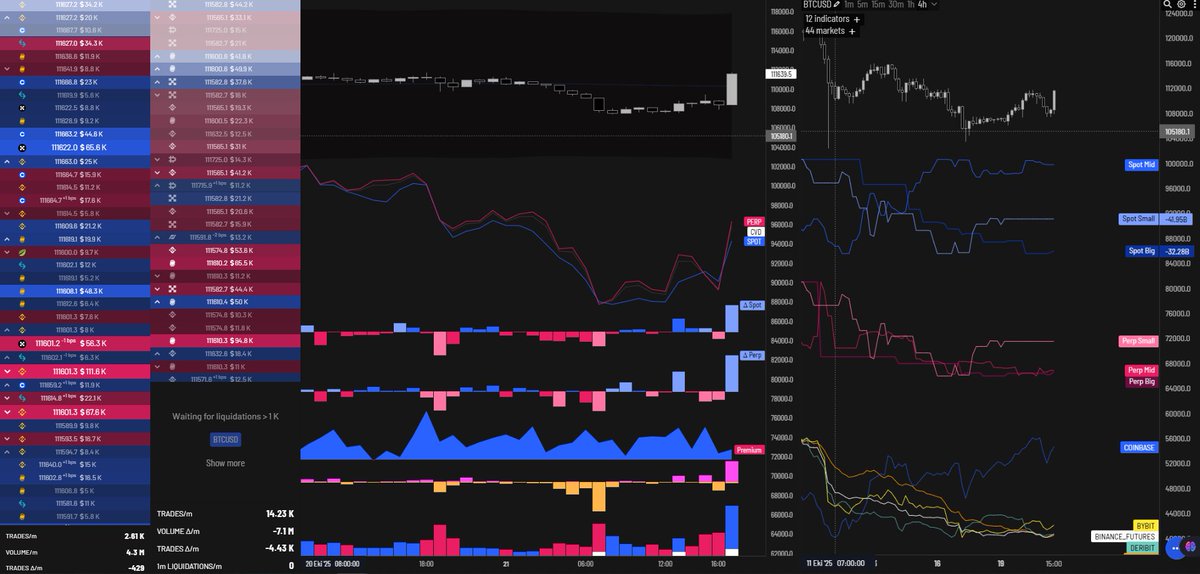Image resolution: width=1200 pixels, height=574 pixels.
Task: Click plus icon beside 12 indicators
Action: pos(857,18)
